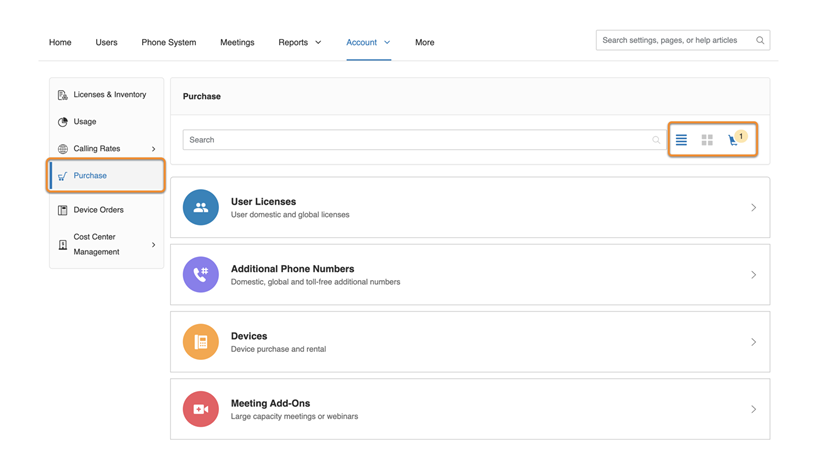Select Purchase in the sidebar
Viewport: 814px width, 464px height.
tap(90, 176)
